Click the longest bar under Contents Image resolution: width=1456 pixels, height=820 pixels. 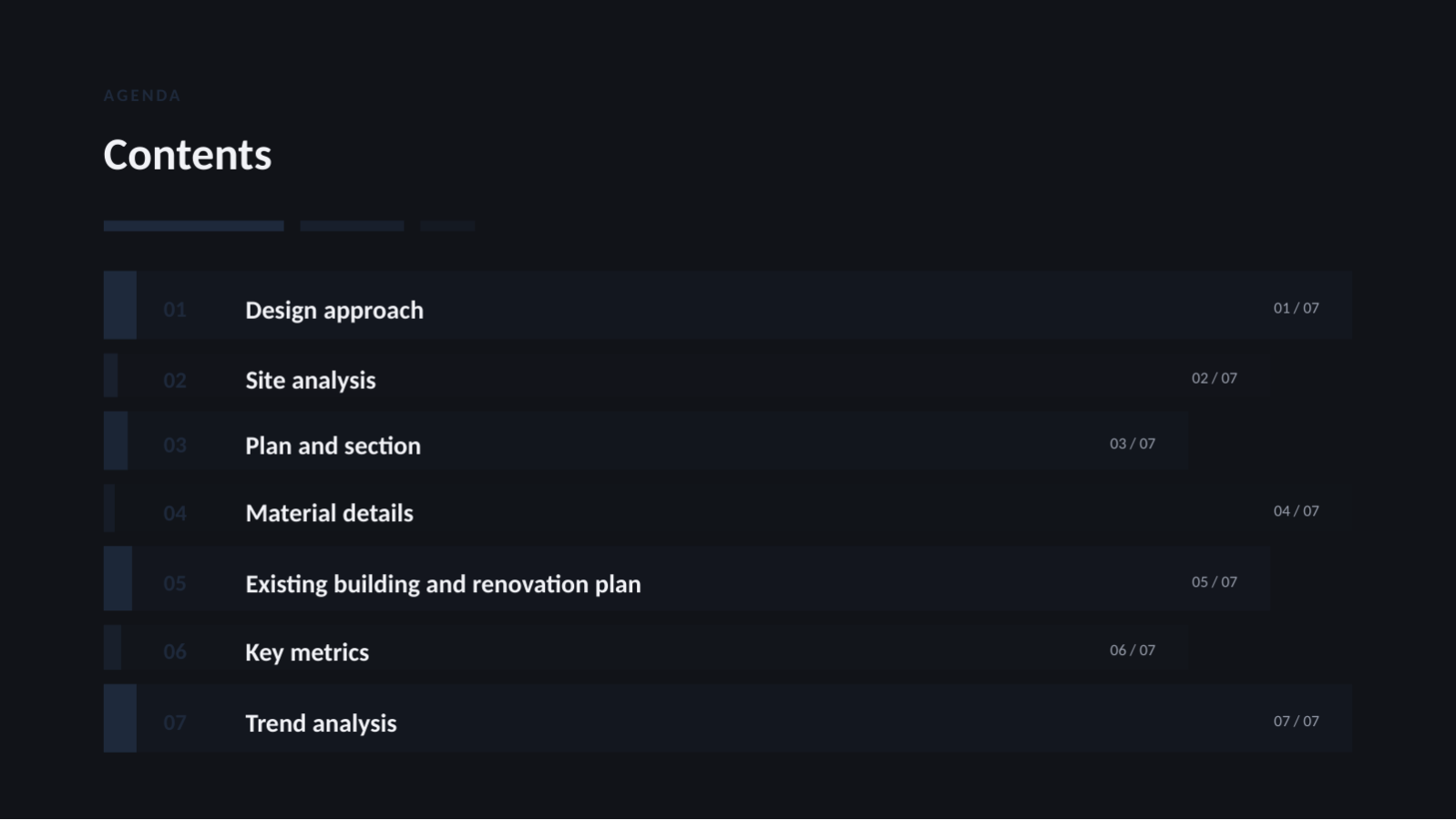tap(194, 226)
